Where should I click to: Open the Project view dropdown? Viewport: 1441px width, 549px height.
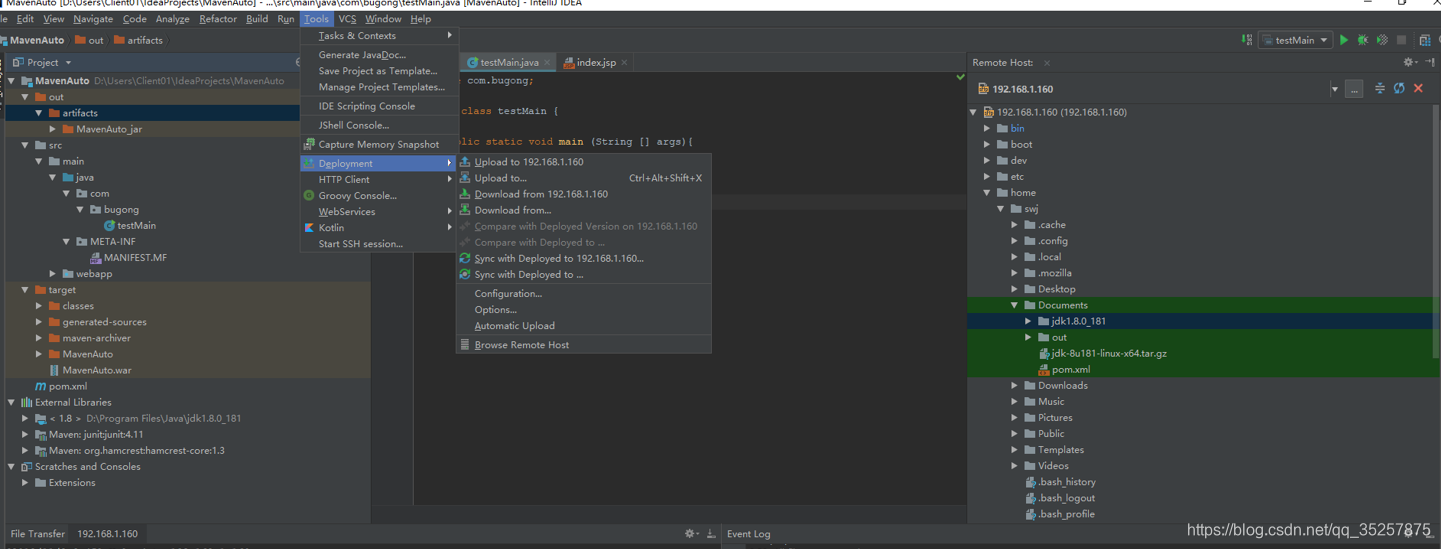(x=43, y=62)
